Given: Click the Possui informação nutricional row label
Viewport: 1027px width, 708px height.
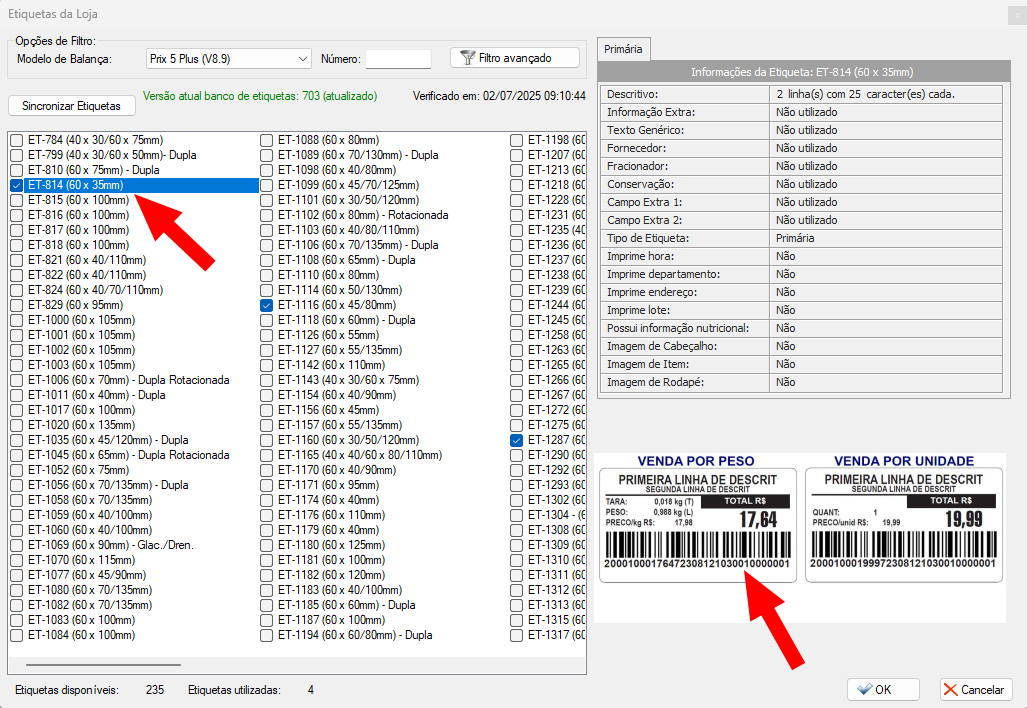Looking at the screenshot, I should 678,328.
